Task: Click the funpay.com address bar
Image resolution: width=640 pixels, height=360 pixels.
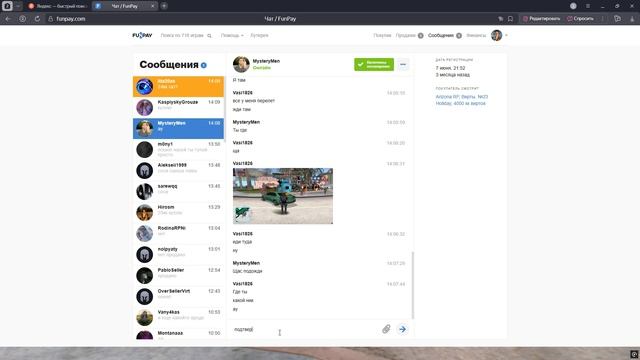Action: (71, 19)
